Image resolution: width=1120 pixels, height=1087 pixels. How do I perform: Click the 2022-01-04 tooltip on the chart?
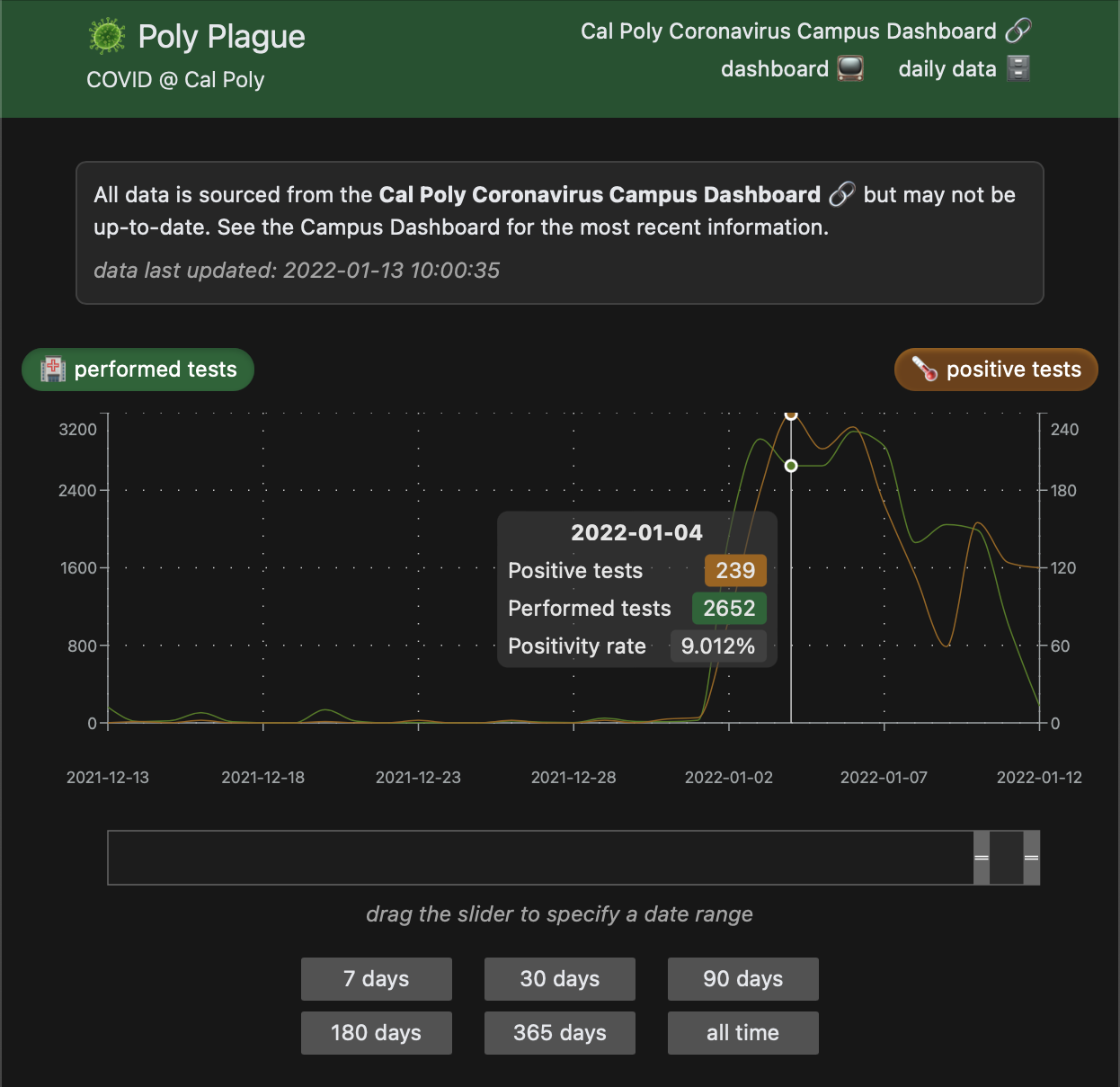point(636,589)
